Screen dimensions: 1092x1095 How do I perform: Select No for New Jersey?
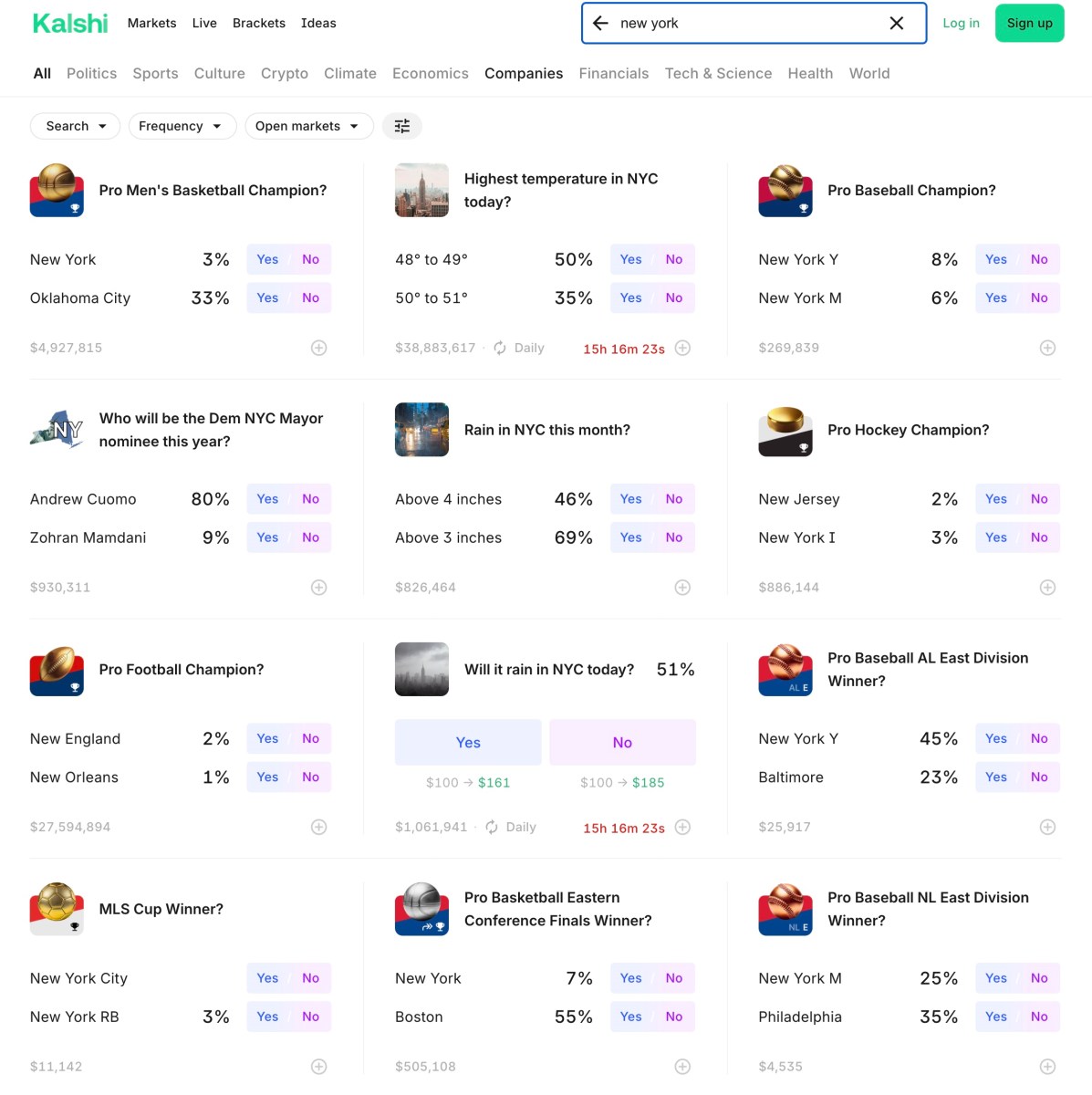point(1039,499)
